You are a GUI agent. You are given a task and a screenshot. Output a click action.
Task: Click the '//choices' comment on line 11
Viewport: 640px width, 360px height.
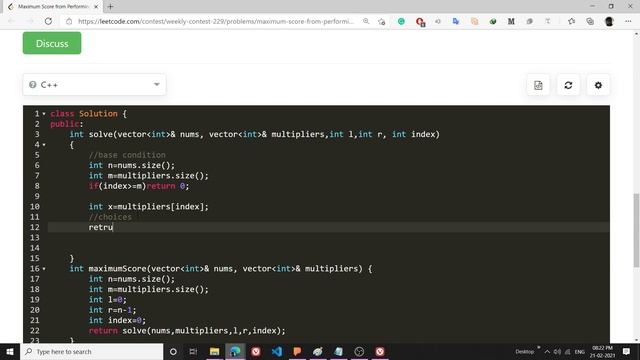tap(110, 217)
